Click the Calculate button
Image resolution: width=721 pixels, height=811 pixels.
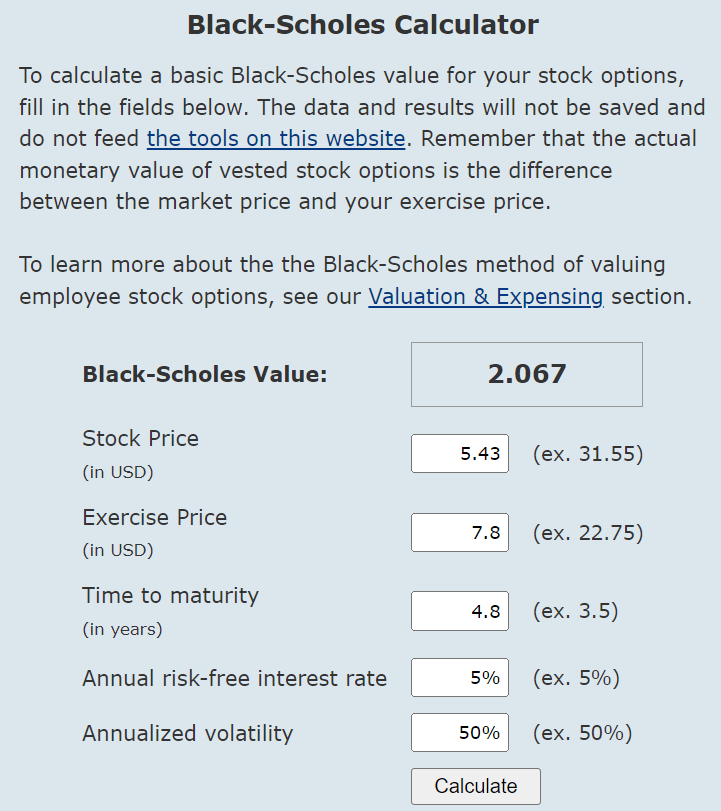pos(476,786)
